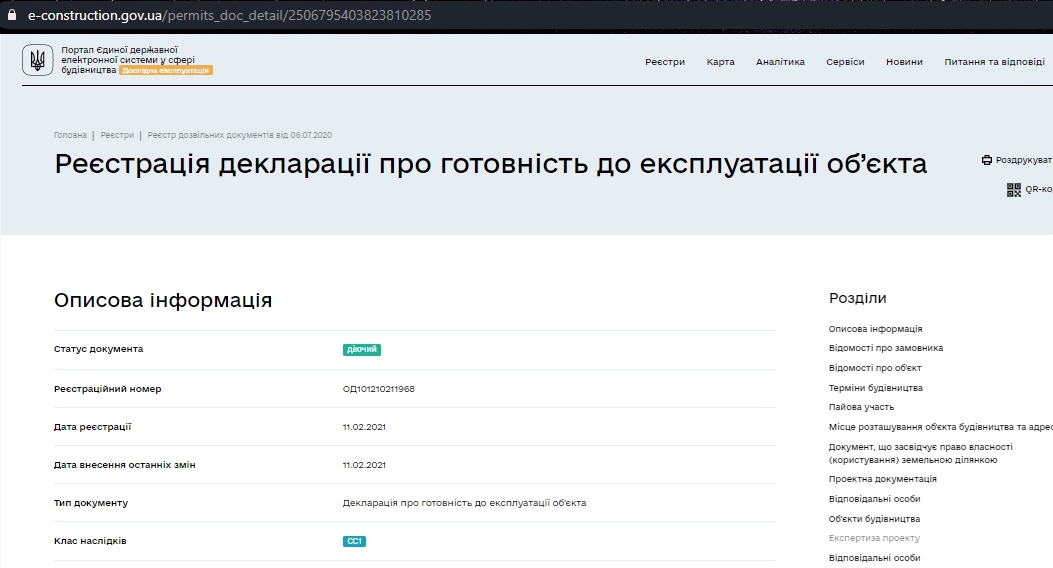Viewport: 1053px width, 568px height.
Task: Jump to Об'єкти будівництва section
Action: [x=874, y=519]
